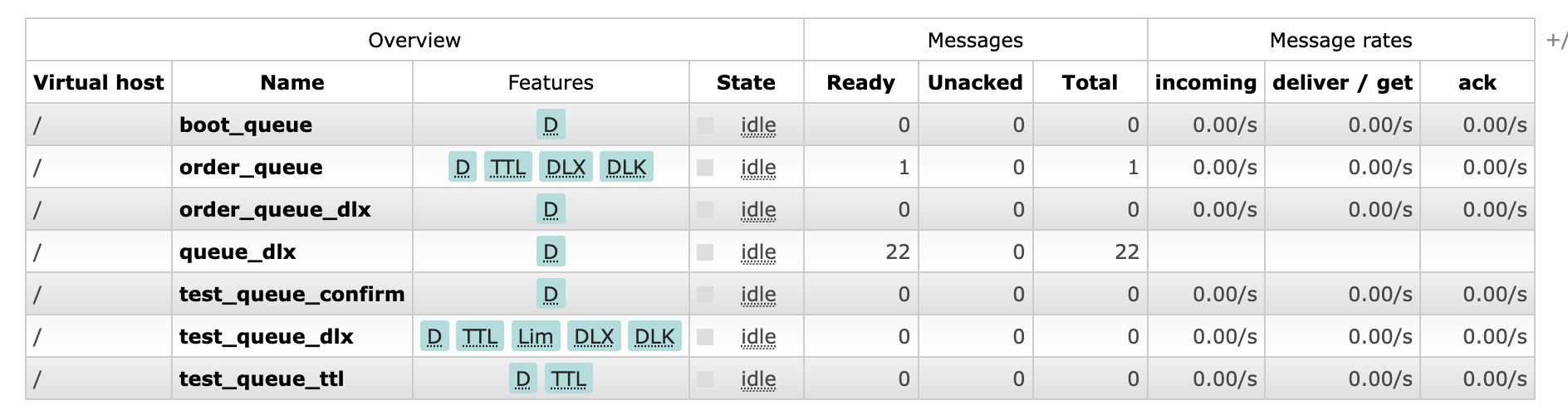Sort by Virtual host column header
The image size is (1568, 410).
99,82
